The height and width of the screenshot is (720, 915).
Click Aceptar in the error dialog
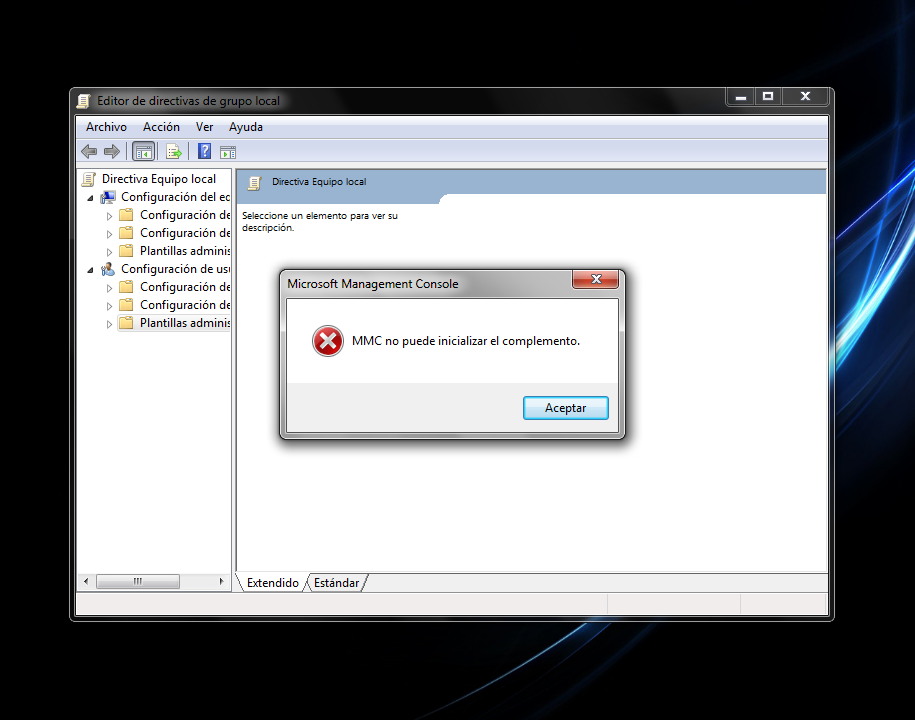coord(565,408)
